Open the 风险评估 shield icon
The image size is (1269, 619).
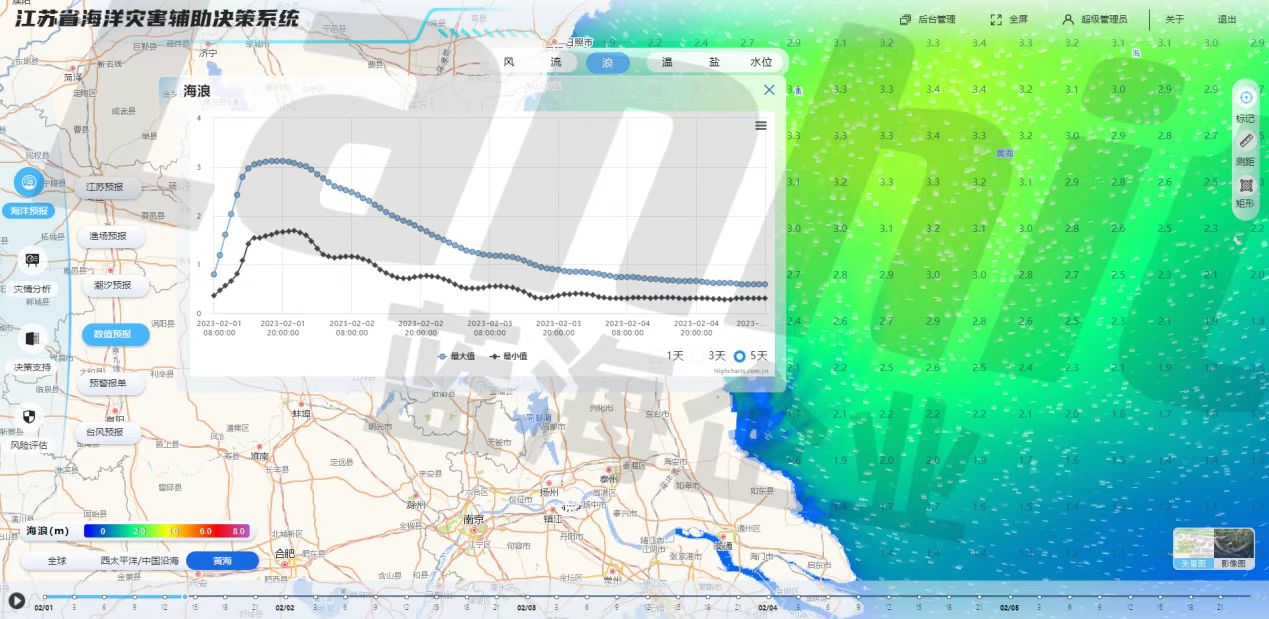tap(29, 417)
